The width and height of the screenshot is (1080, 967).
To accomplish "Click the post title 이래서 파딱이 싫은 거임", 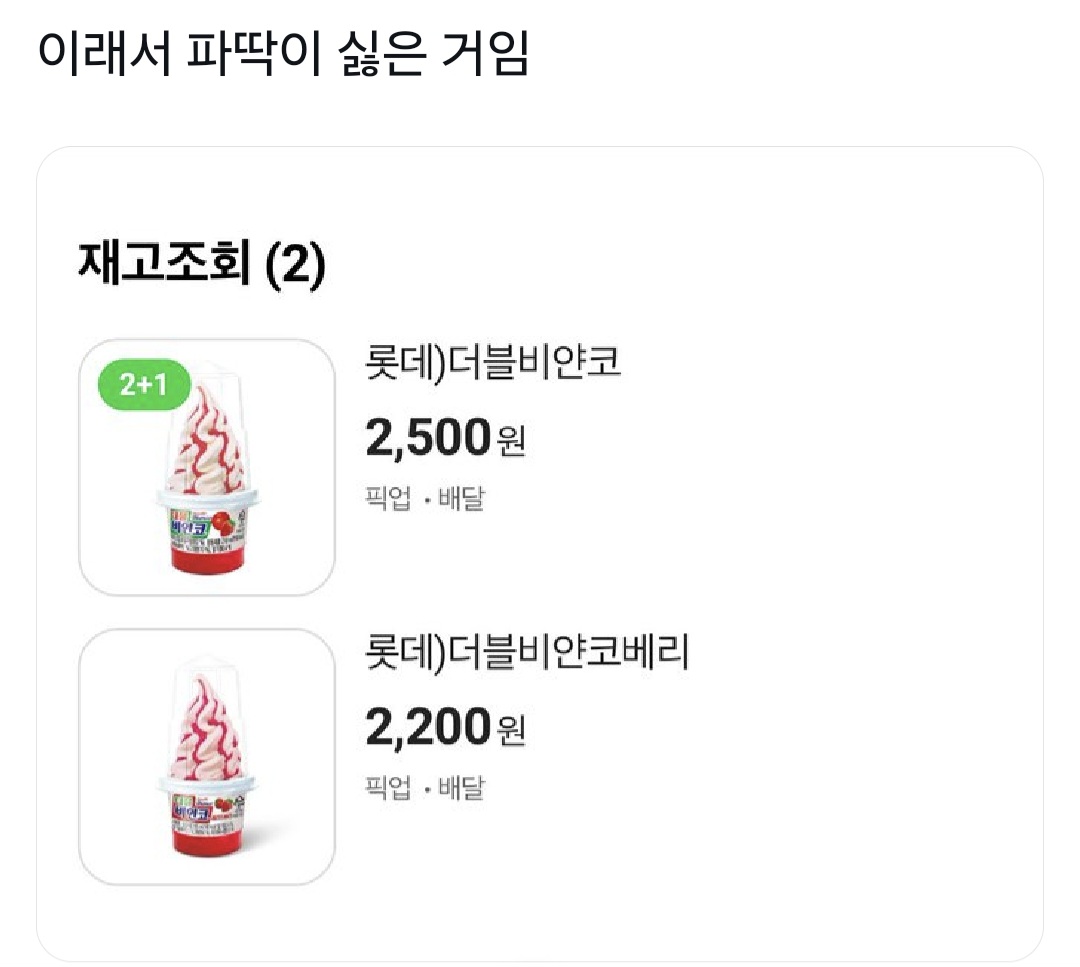I will [282, 55].
